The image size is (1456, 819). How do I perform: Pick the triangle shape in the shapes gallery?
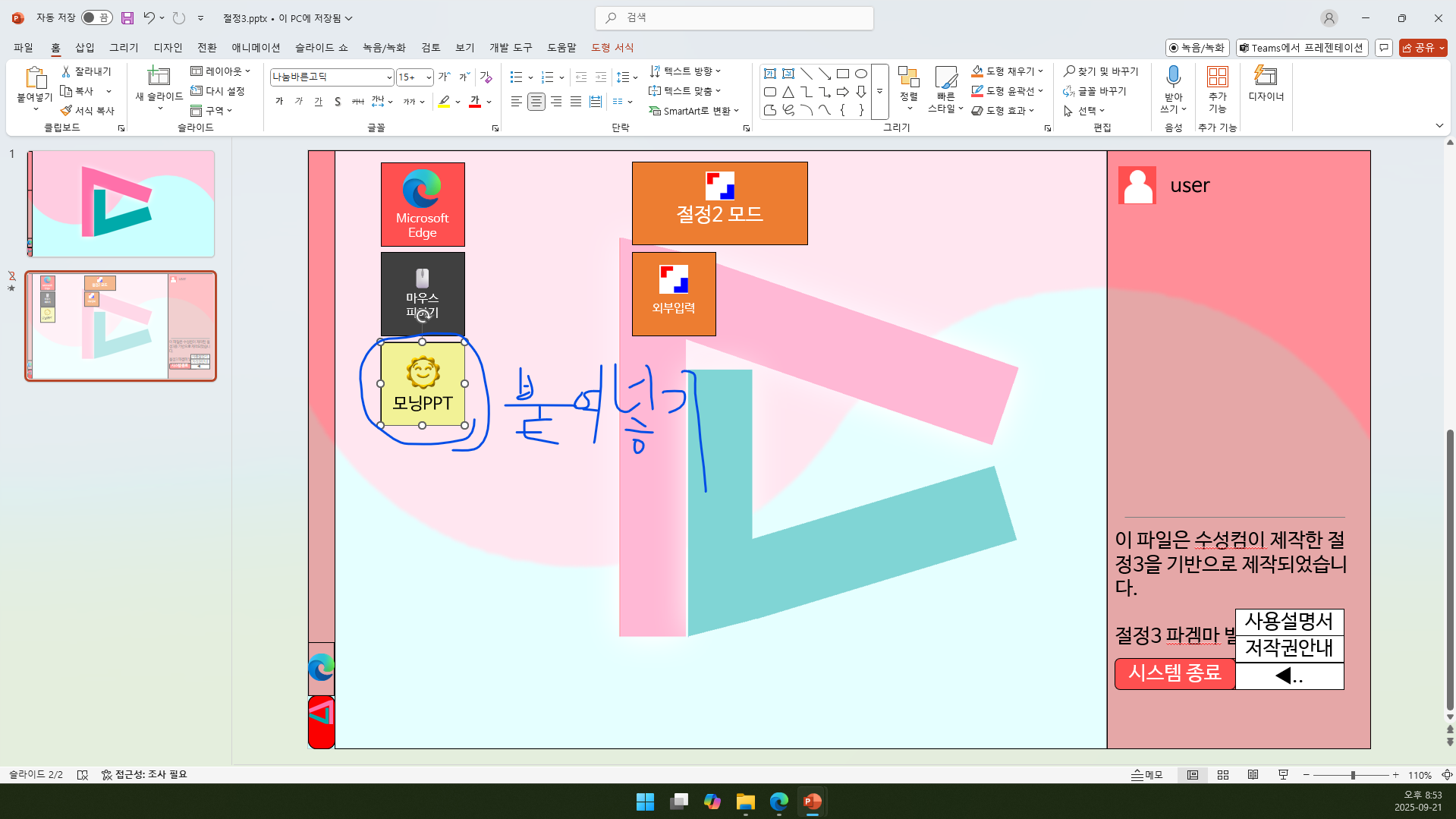pyautogui.click(x=788, y=92)
